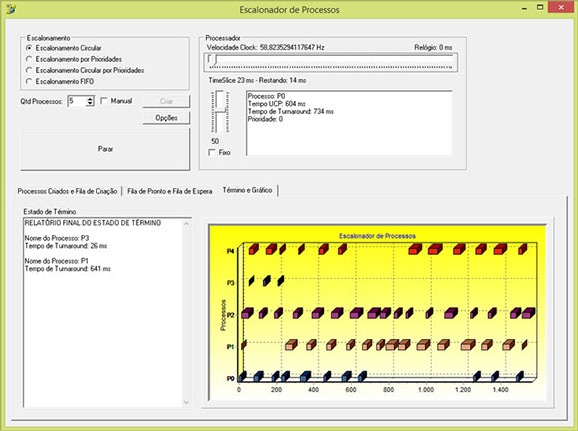Switch to Fila de Pronto e Fila de Espera tab
Viewport: 578px width, 431px height.
pyautogui.click(x=170, y=191)
